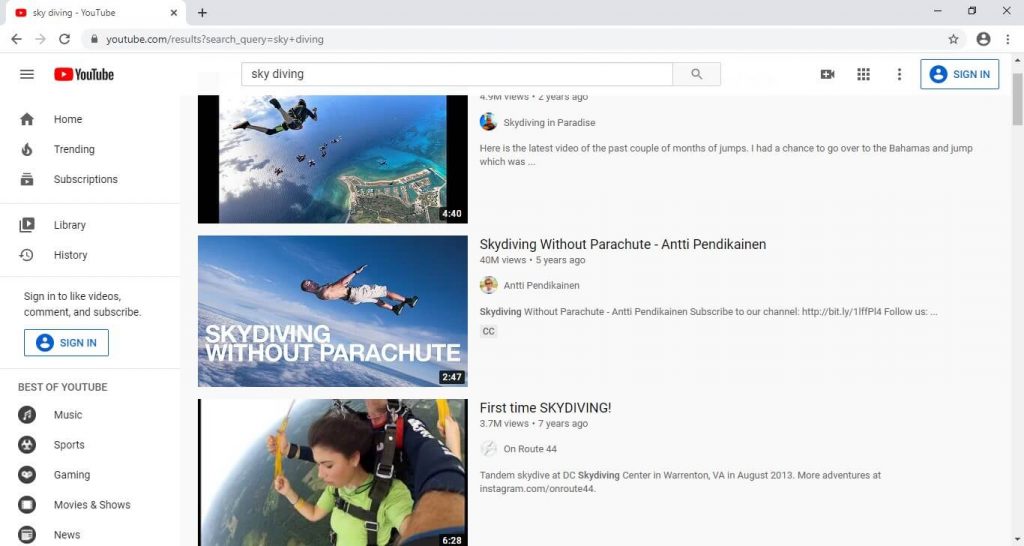Image resolution: width=1024 pixels, height=546 pixels.
Task: View site info padlock icon
Action: click(x=94, y=39)
